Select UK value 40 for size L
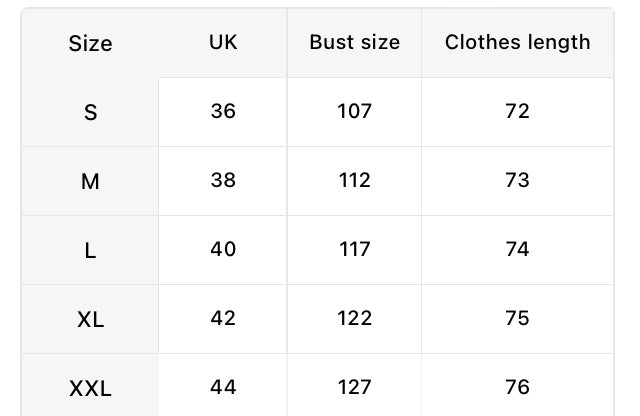This screenshot has width=640, height=416. (223, 249)
